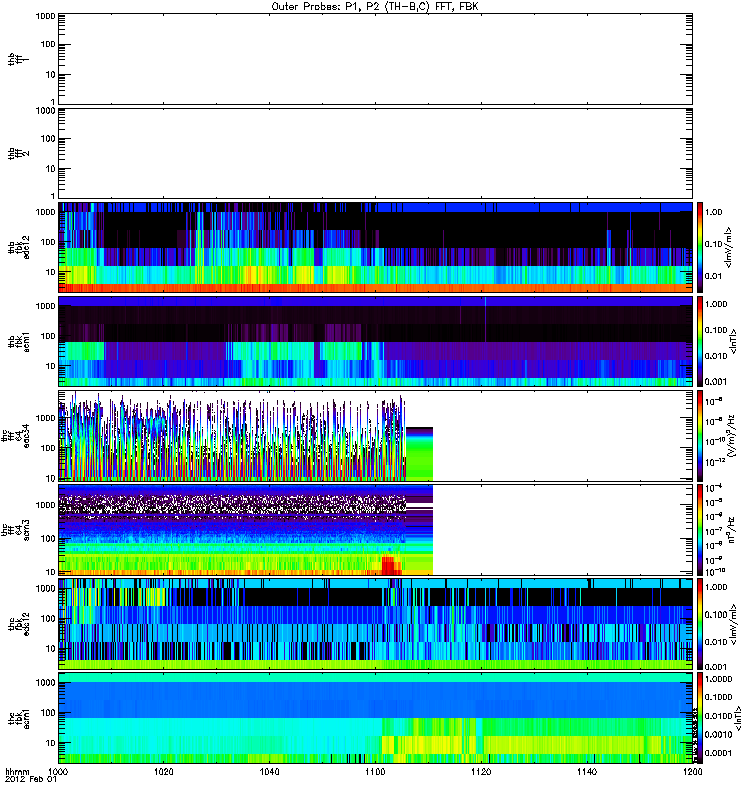
Task: Click the 1100 time axis label
Action: tap(375, 773)
